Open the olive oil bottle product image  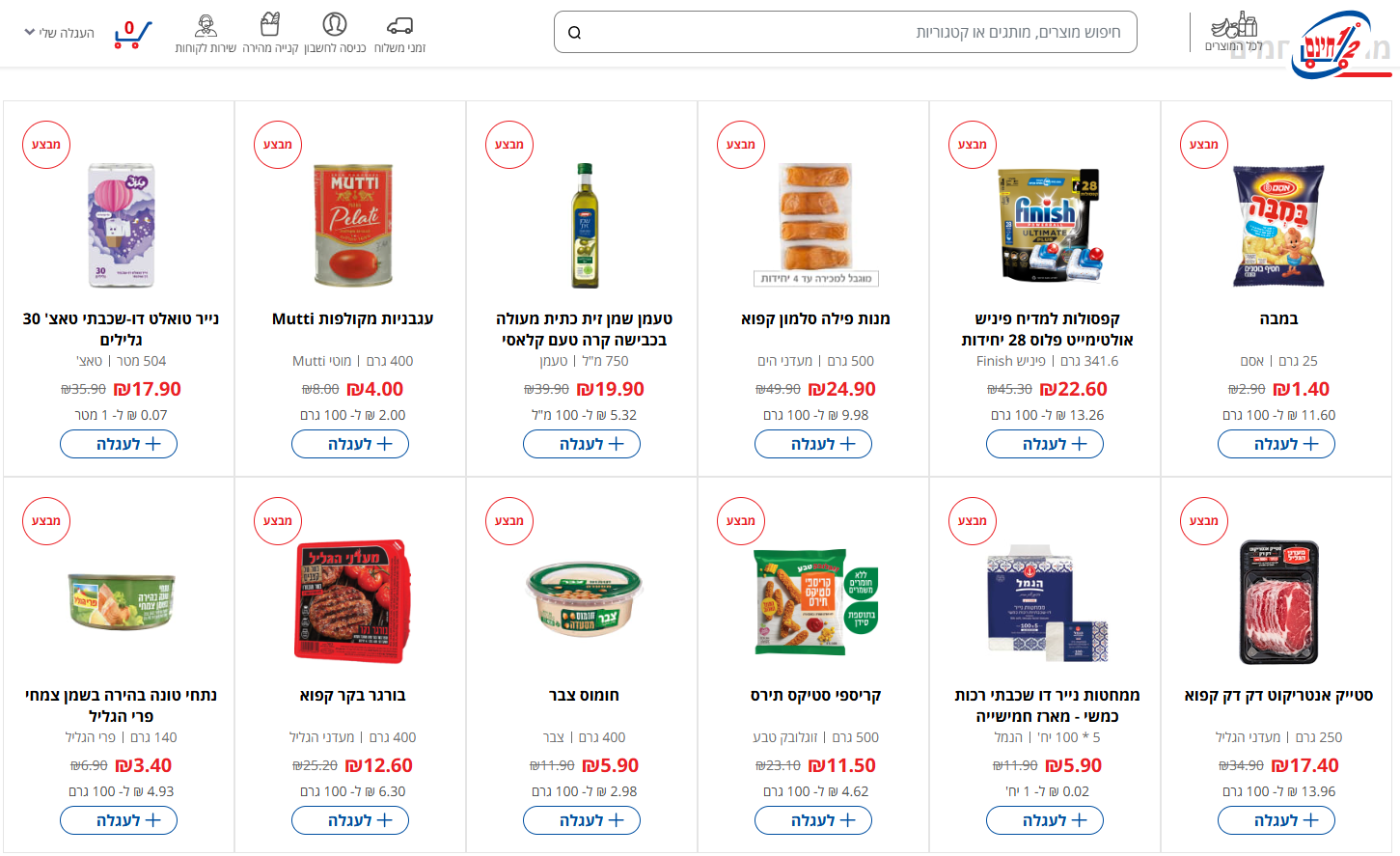(x=584, y=225)
